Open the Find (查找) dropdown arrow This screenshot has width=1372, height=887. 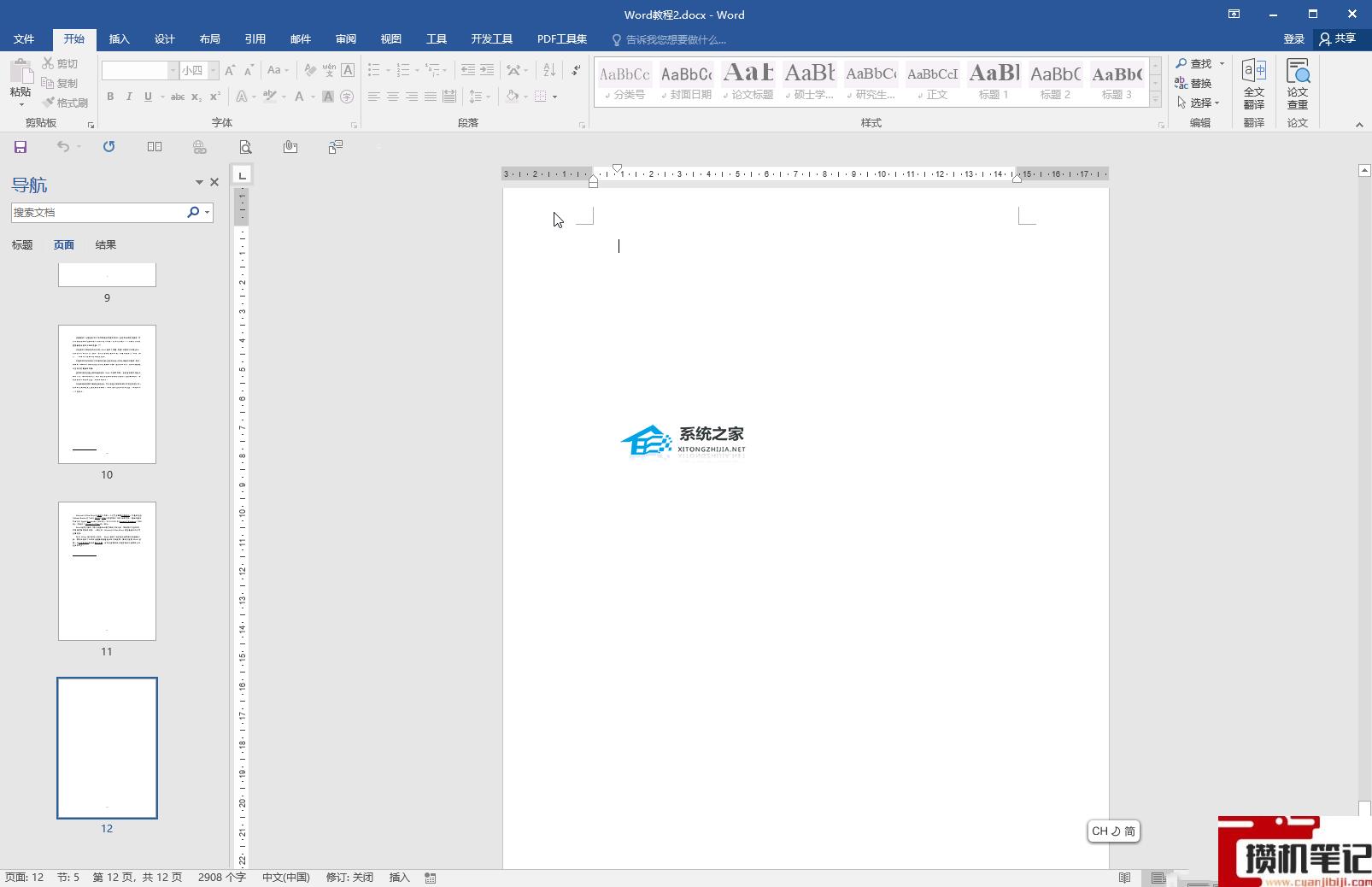[x=1222, y=63]
